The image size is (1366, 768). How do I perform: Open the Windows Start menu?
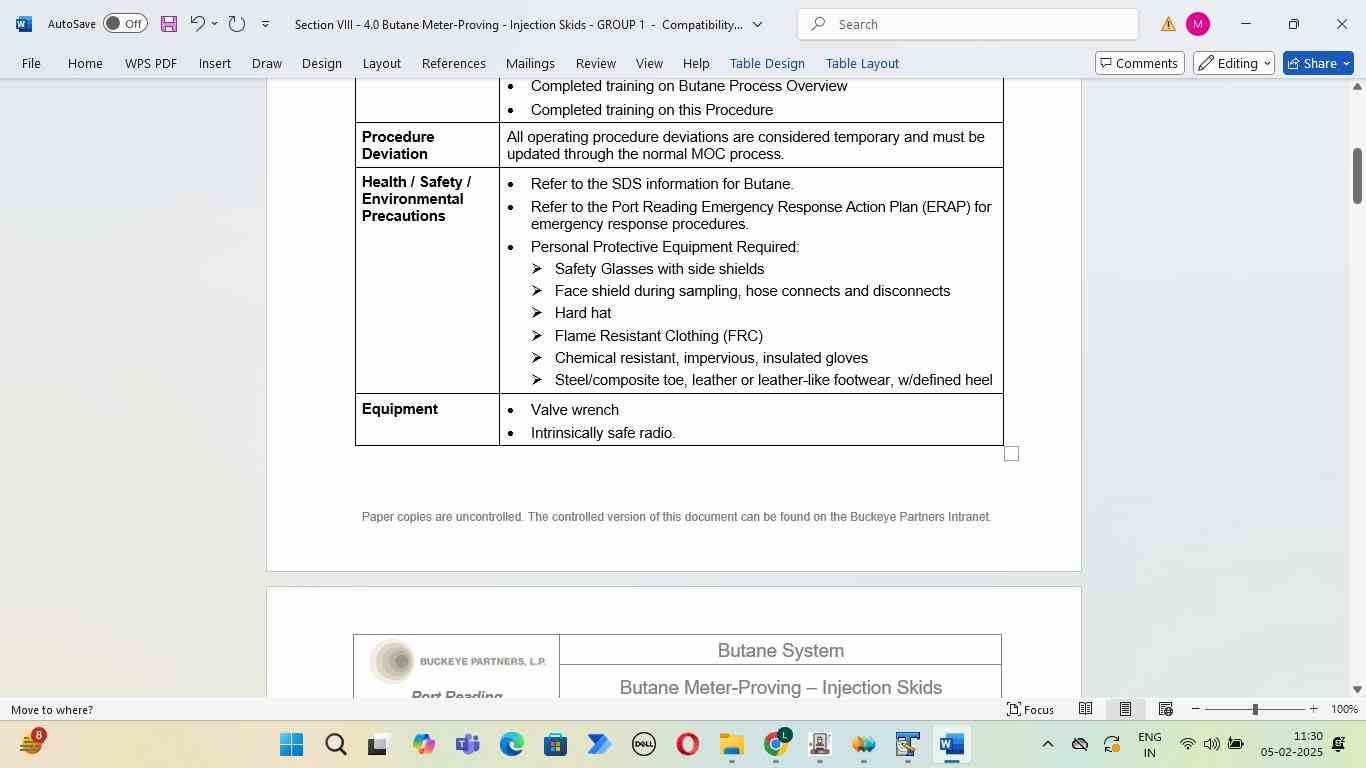(291, 745)
